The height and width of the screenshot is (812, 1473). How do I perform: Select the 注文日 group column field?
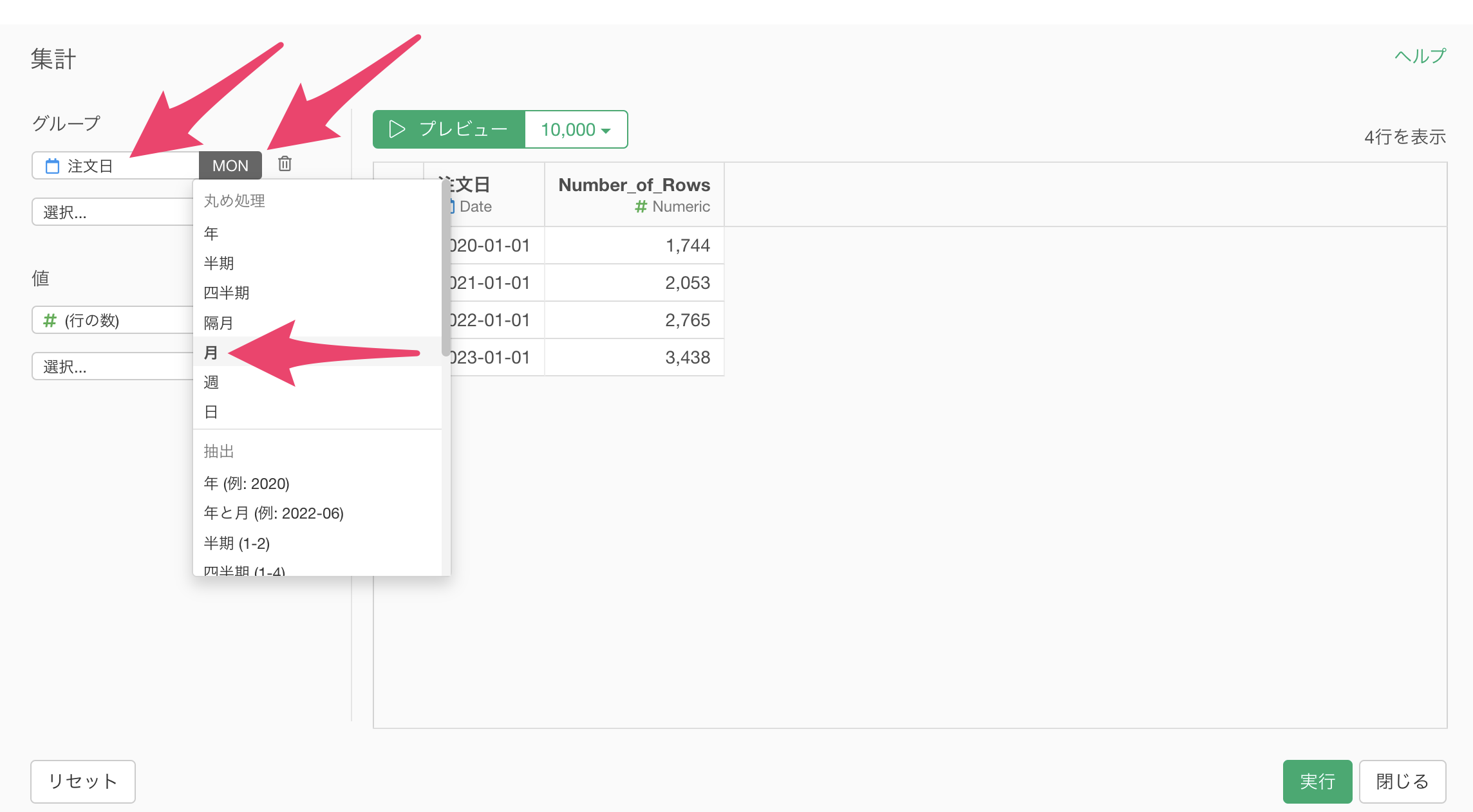(115, 165)
